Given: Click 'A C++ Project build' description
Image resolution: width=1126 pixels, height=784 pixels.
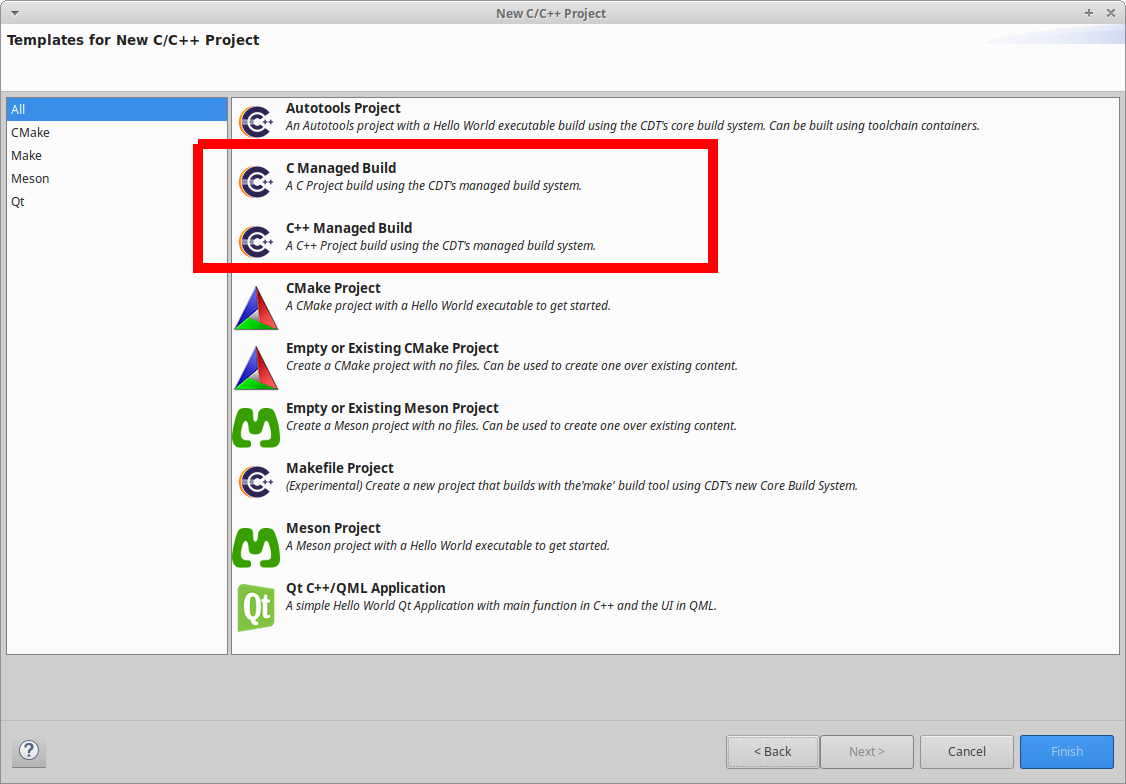Looking at the screenshot, I should (441, 246).
